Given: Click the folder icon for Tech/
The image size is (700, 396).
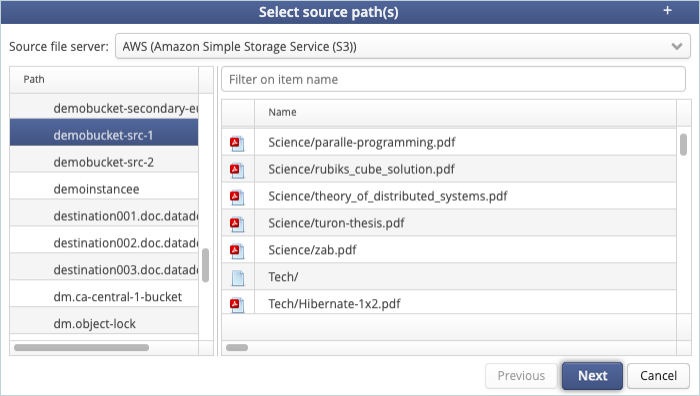Looking at the screenshot, I should (238, 278).
